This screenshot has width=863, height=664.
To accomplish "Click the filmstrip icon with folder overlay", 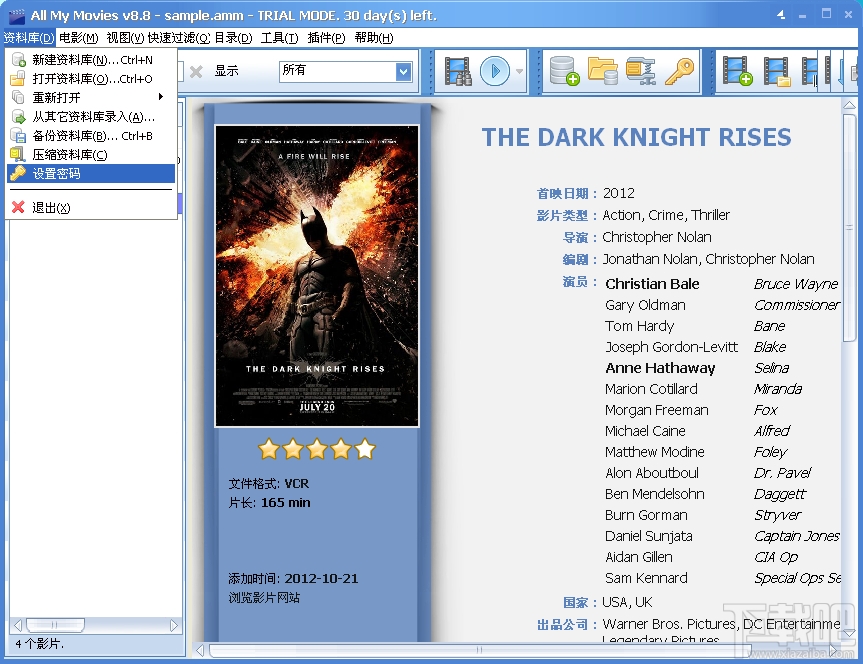I will [x=778, y=71].
